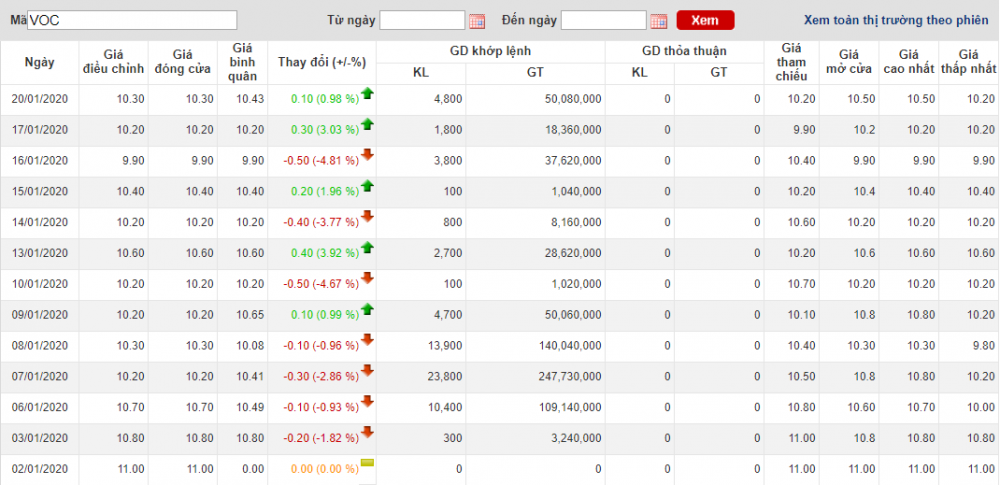1000x485 pixels.
Task: Select the date cell 16/01/2020
Action: pyautogui.click(x=40, y=161)
